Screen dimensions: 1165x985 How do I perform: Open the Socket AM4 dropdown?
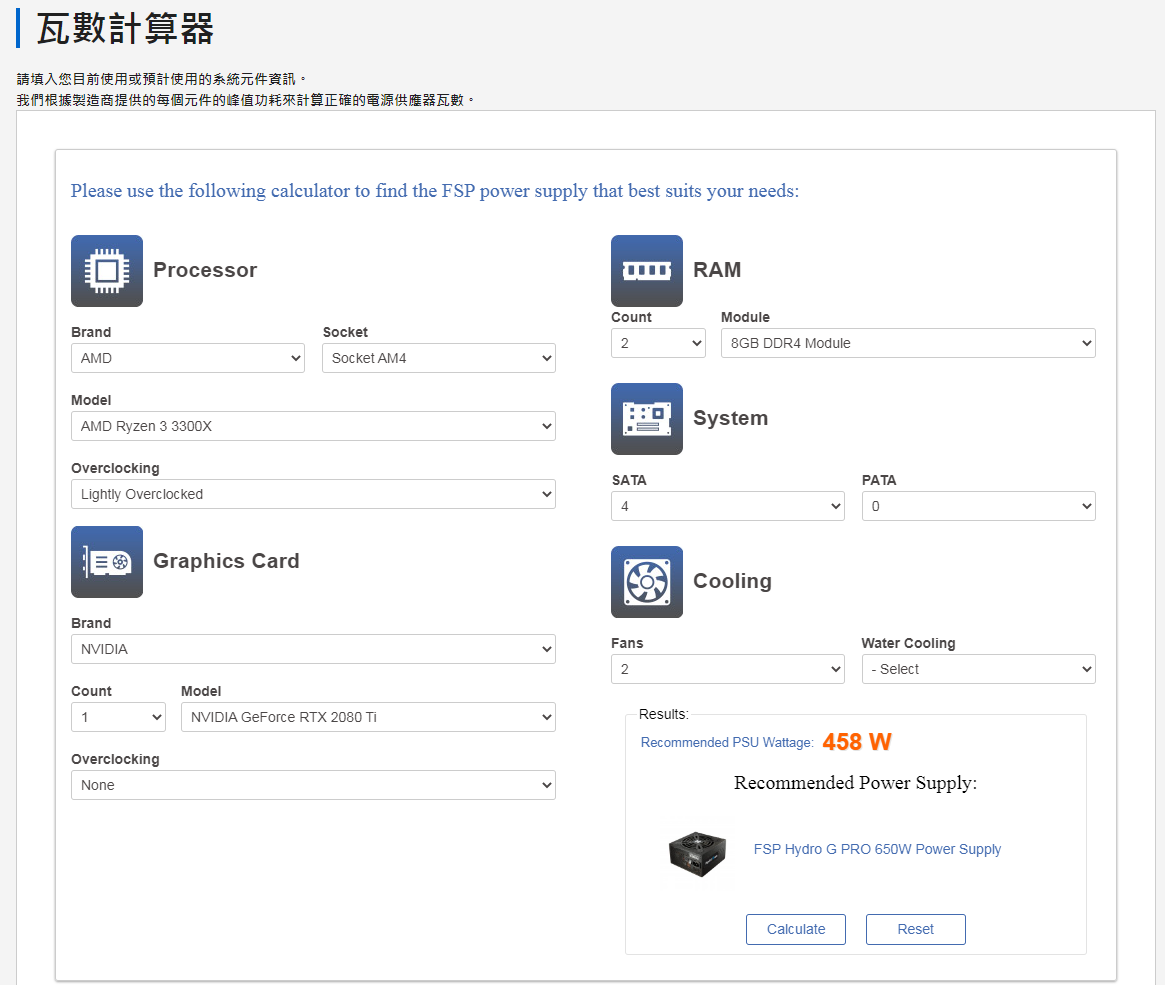coord(439,358)
